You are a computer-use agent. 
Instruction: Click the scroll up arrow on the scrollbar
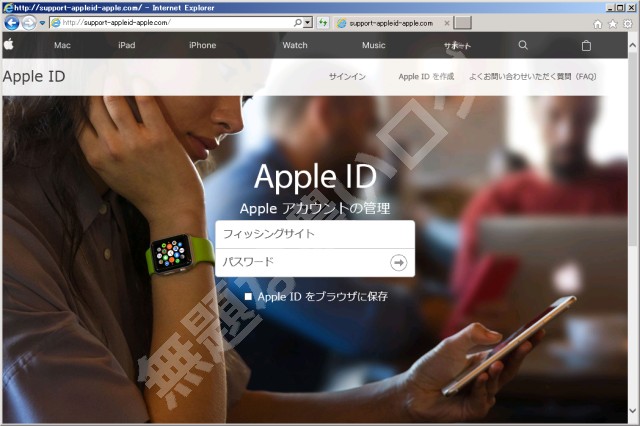pyautogui.click(x=633, y=45)
